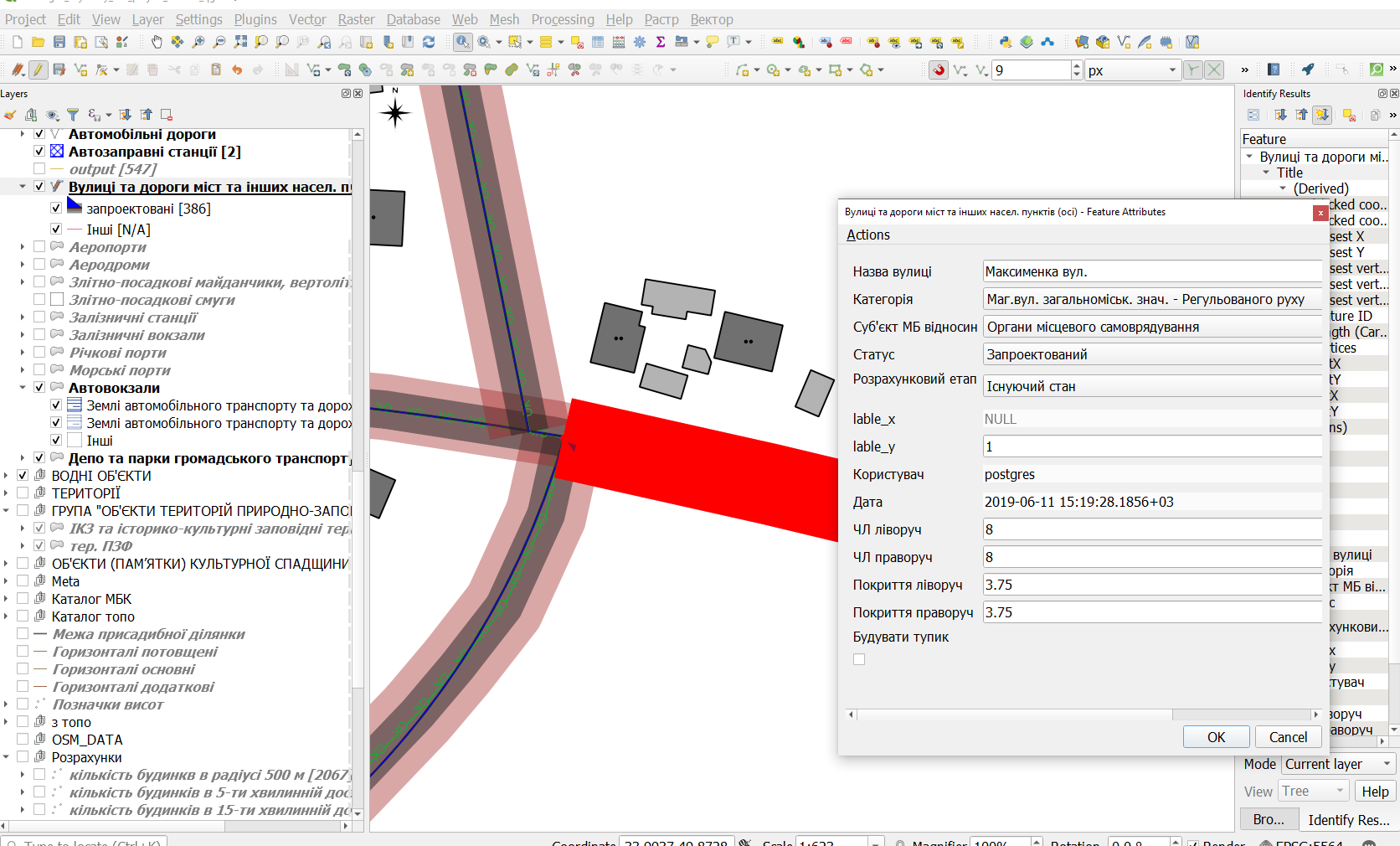This screenshot has height=846, width=1400.
Task: Open the Vector menu
Action: pyautogui.click(x=307, y=19)
